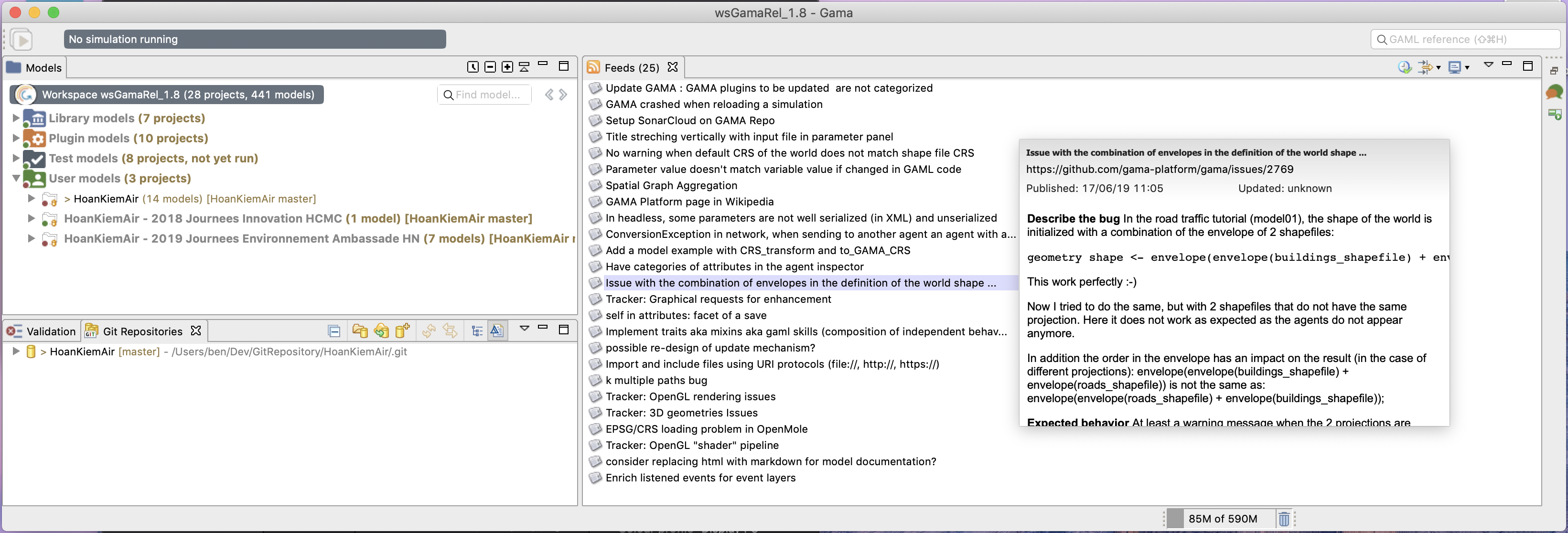This screenshot has width=1568, height=533.
Task: Collapse User models category
Action: tap(16, 178)
